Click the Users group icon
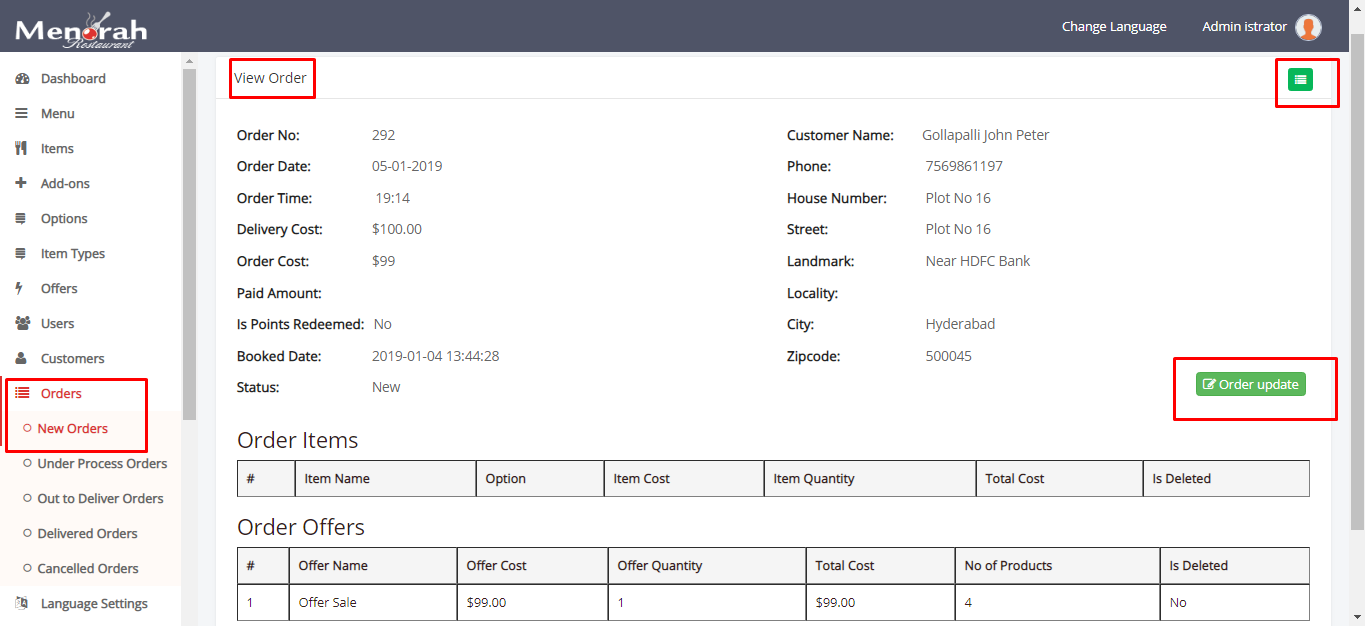 22,324
